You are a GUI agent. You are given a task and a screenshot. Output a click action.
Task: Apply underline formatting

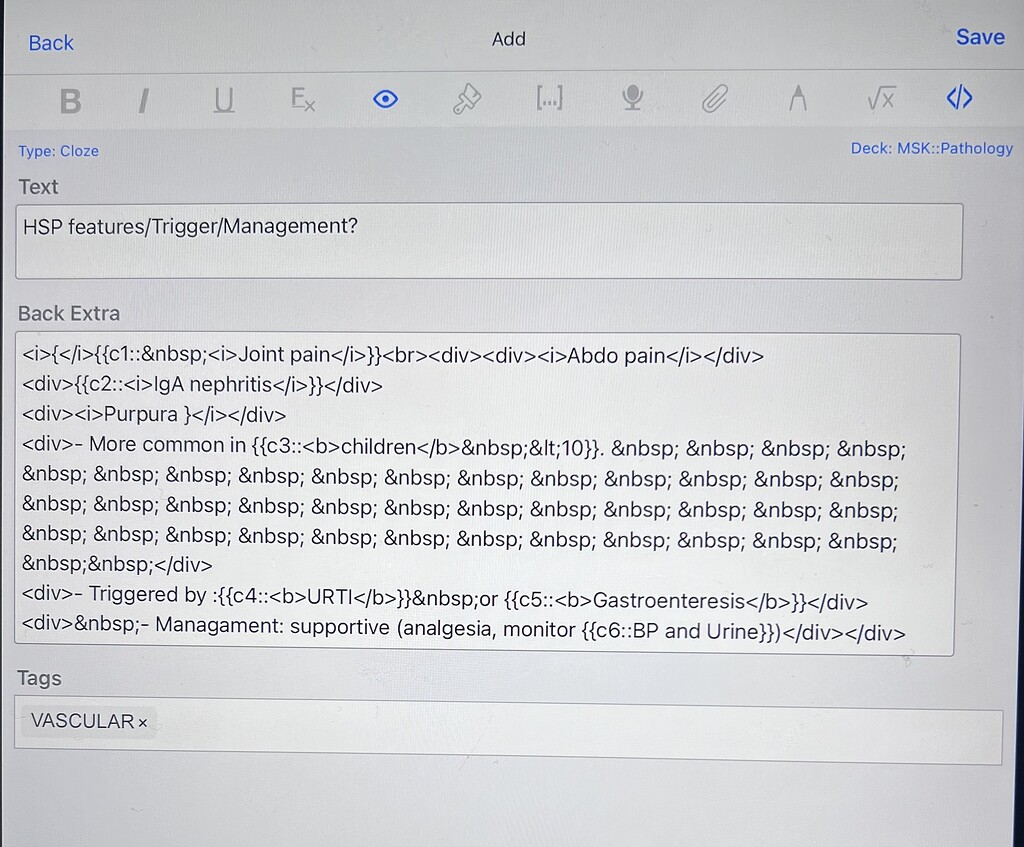(223, 99)
